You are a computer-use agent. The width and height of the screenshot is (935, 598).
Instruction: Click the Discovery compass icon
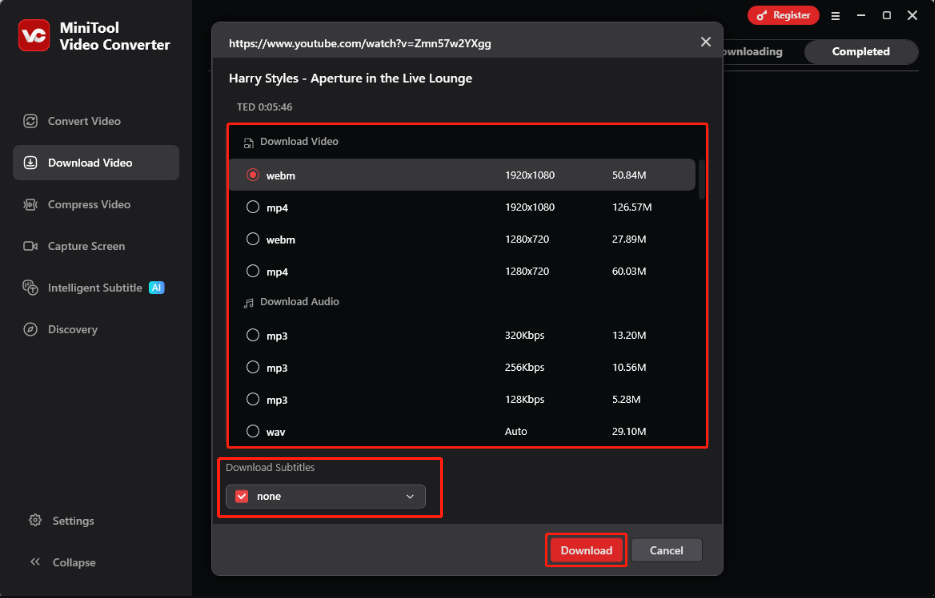pyautogui.click(x=30, y=329)
